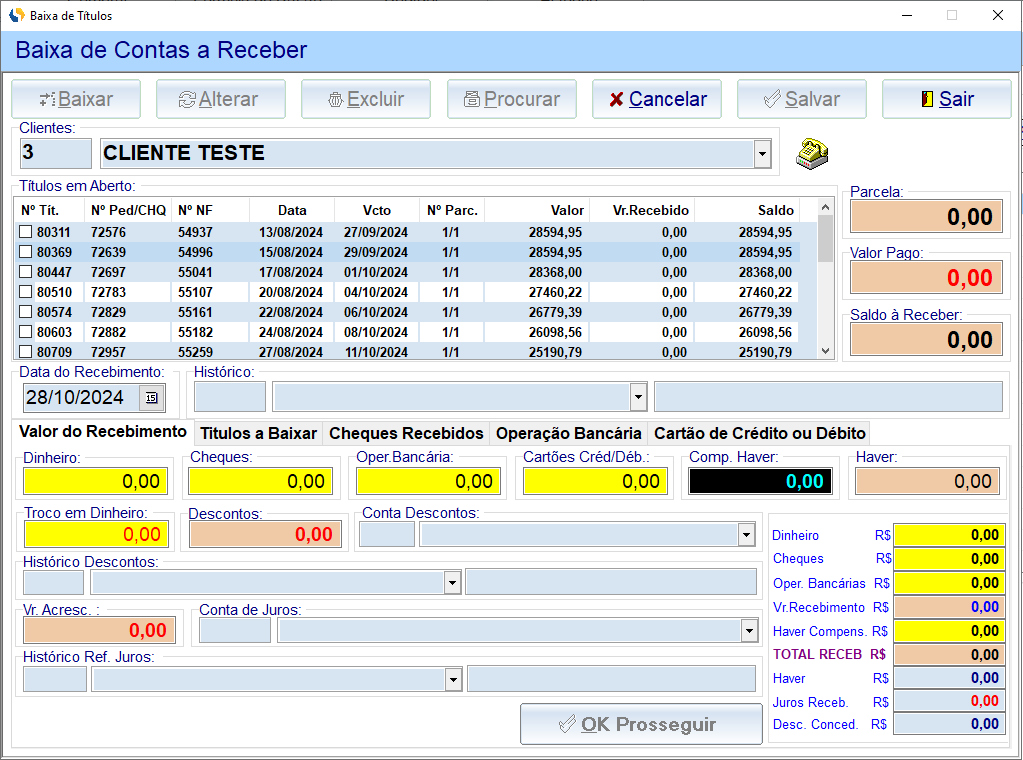This screenshot has height=760, width=1023.
Task: Click the down arrow of titles list scrollbar
Action: (x=825, y=351)
